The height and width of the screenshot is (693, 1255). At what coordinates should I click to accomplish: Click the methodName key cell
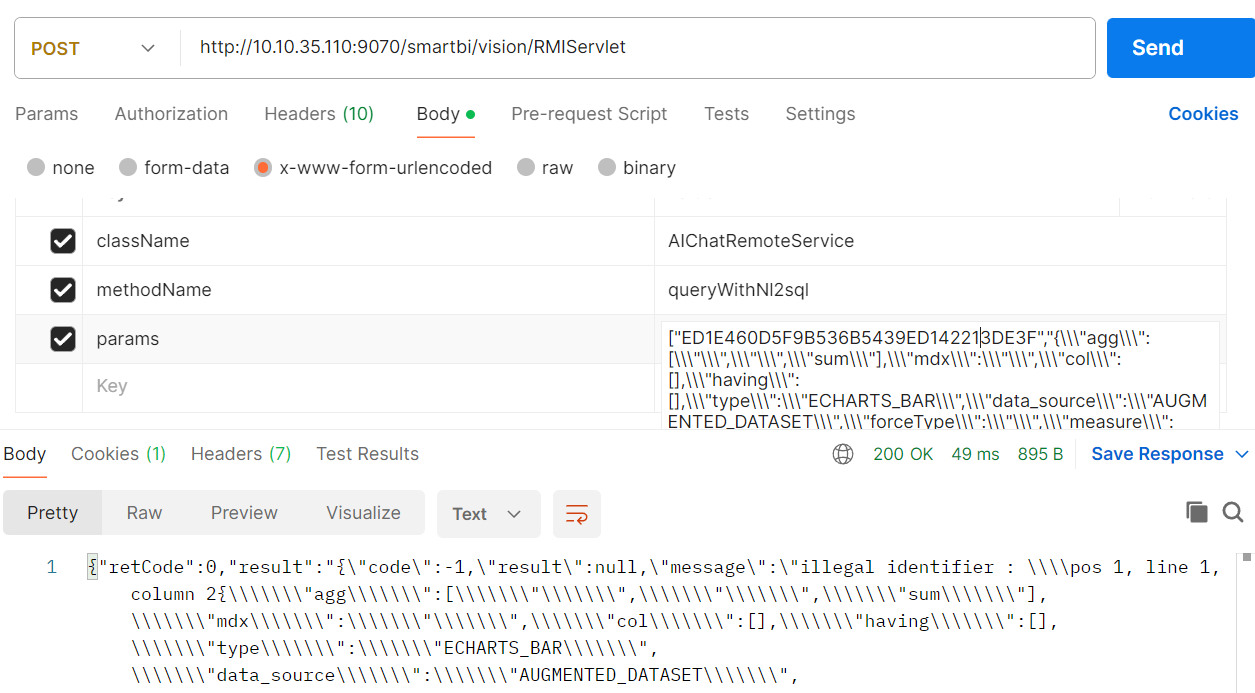(x=368, y=290)
